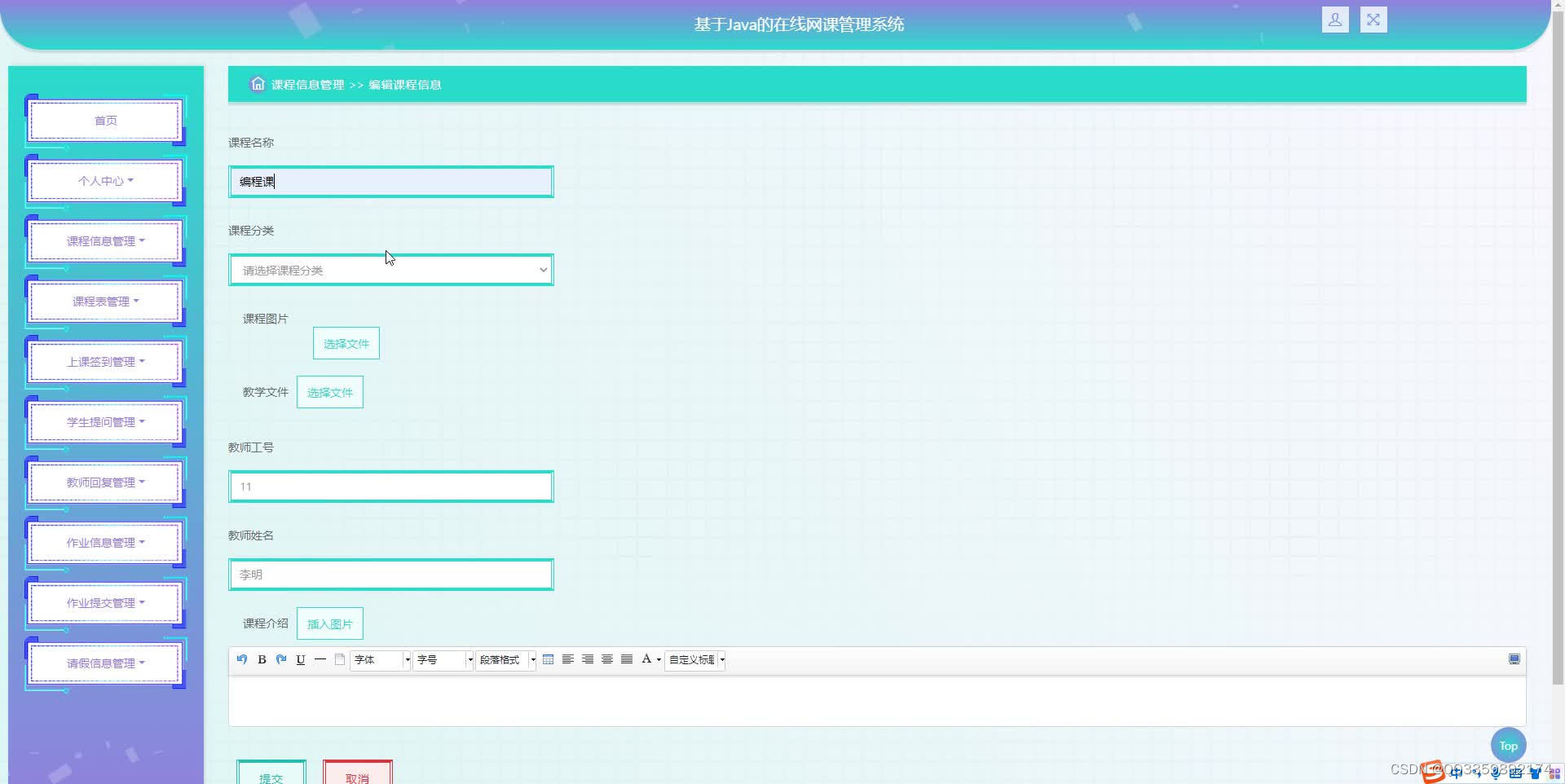Open the font color dropdown arrow
Viewport: 1565px width, 784px height.
[x=659, y=660]
